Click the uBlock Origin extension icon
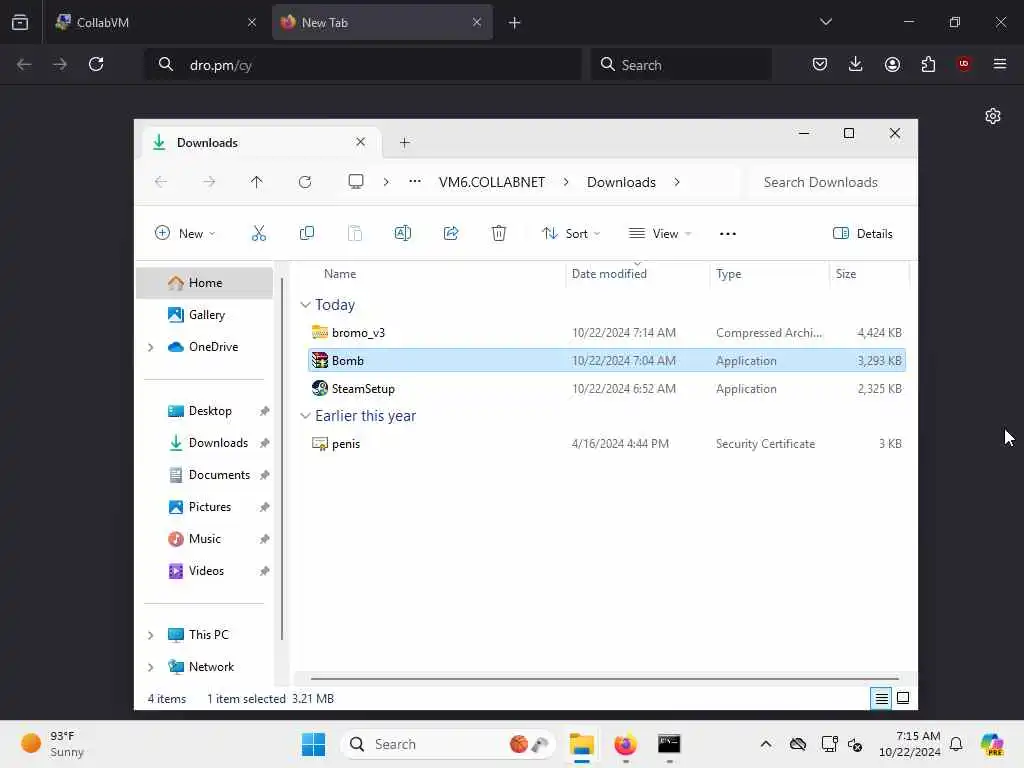 [x=964, y=64]
